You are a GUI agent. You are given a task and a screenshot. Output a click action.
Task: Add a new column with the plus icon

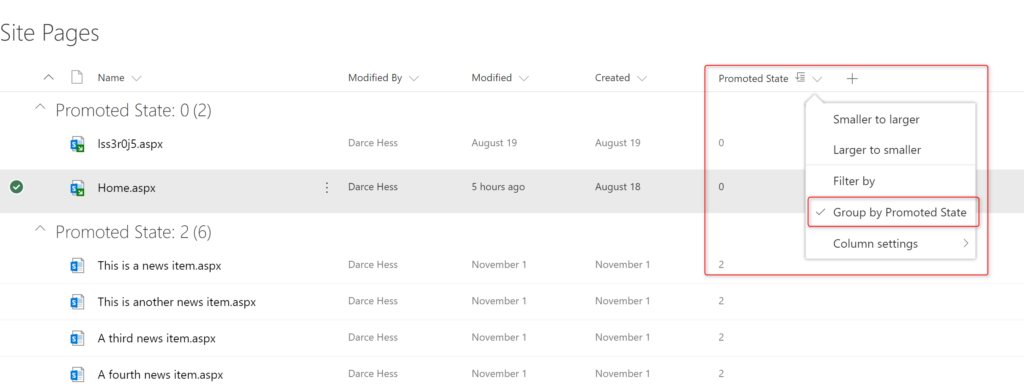tap(852, 78)
